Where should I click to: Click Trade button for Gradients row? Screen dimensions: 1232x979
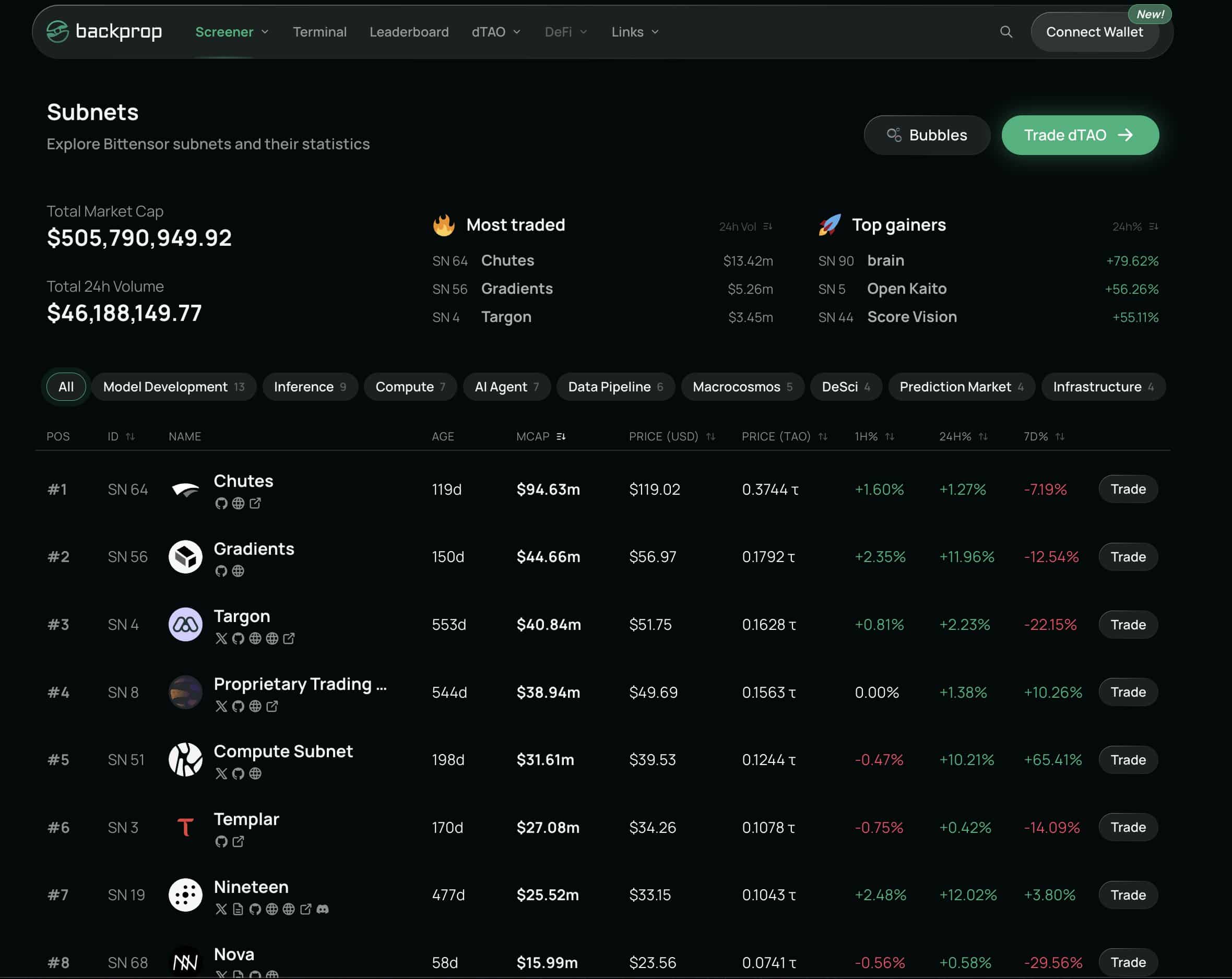coord(1128,557)
